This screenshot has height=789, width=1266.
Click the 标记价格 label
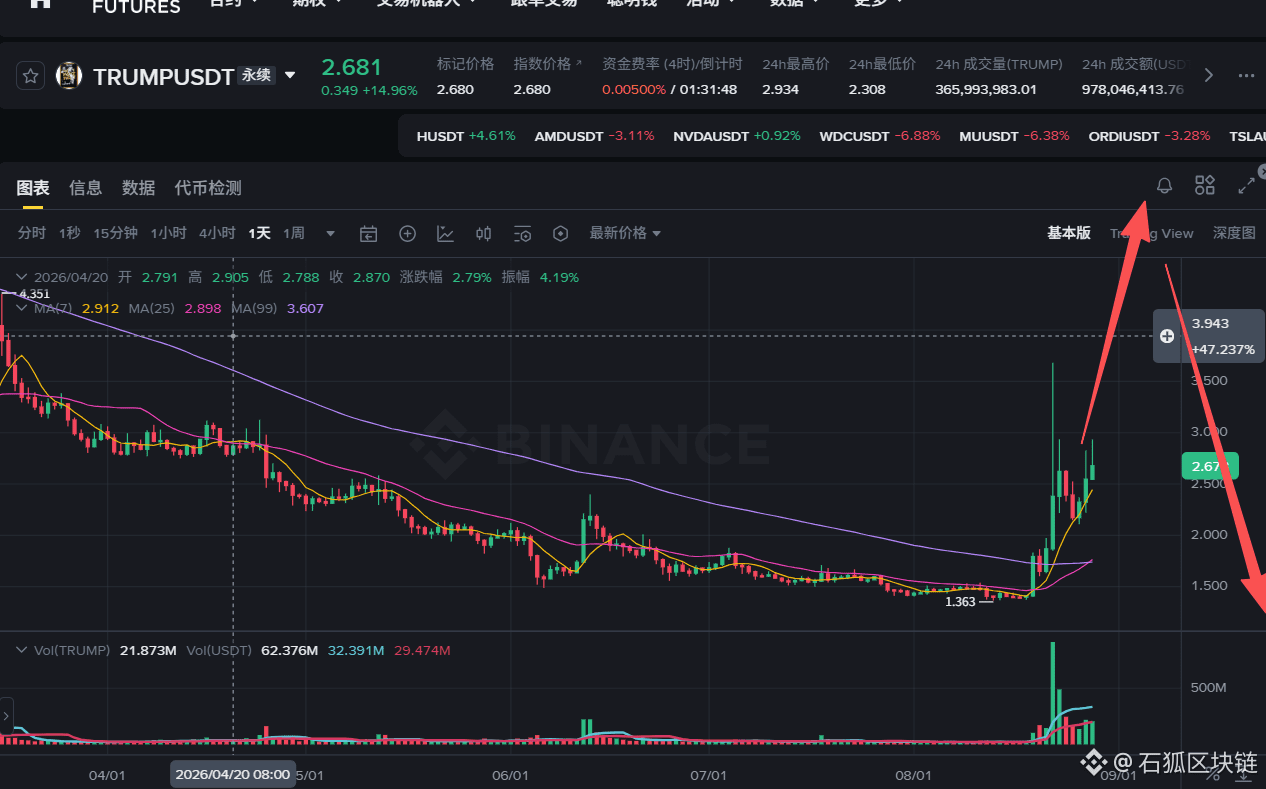coord(465,64)
